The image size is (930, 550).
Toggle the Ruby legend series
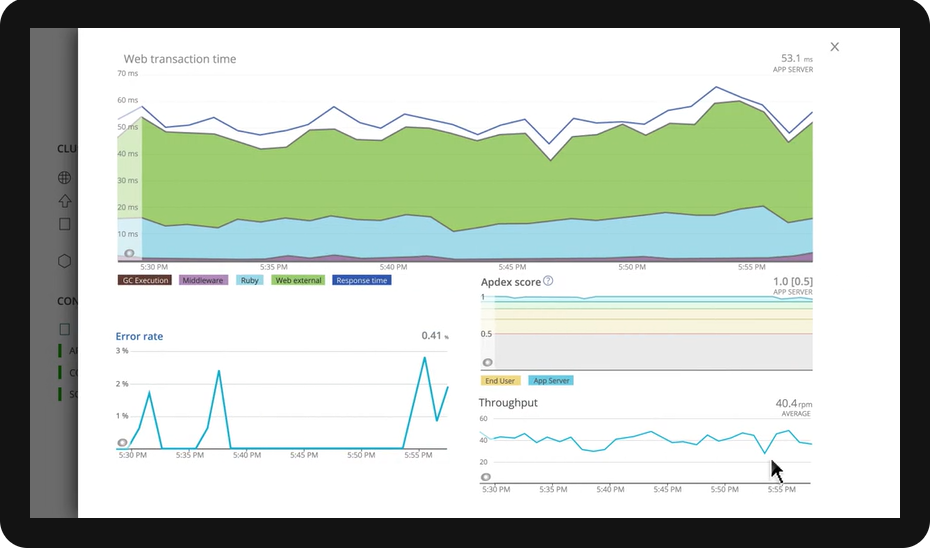tap(250, 281)
